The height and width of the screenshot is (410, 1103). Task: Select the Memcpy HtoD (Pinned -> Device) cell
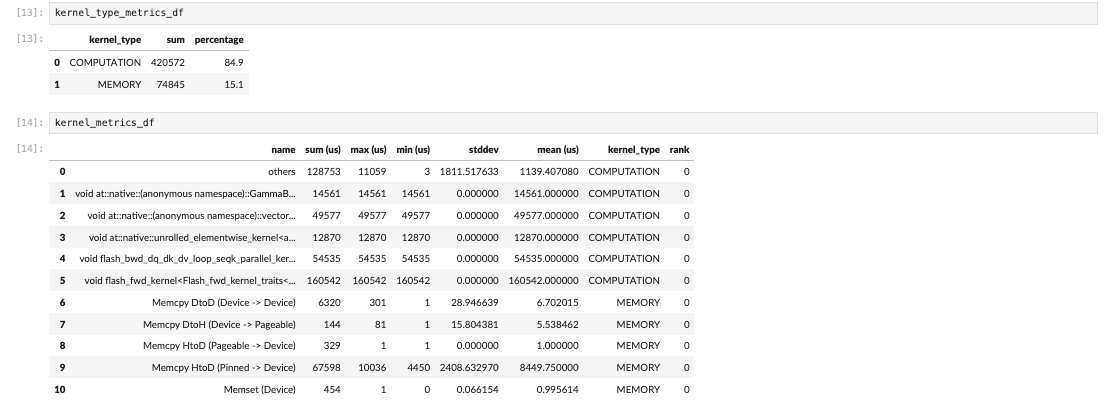tap(224, 368)
